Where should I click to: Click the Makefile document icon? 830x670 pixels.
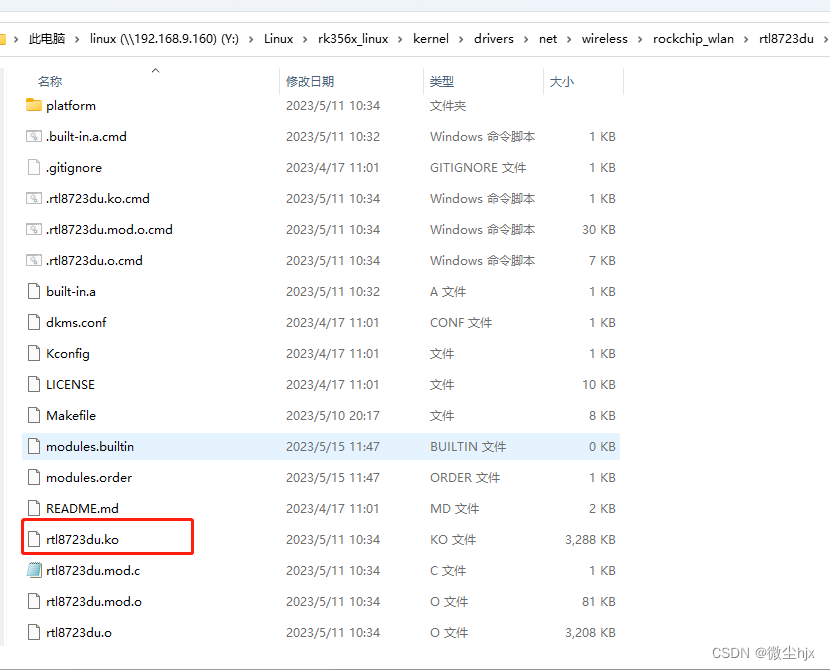33,415
